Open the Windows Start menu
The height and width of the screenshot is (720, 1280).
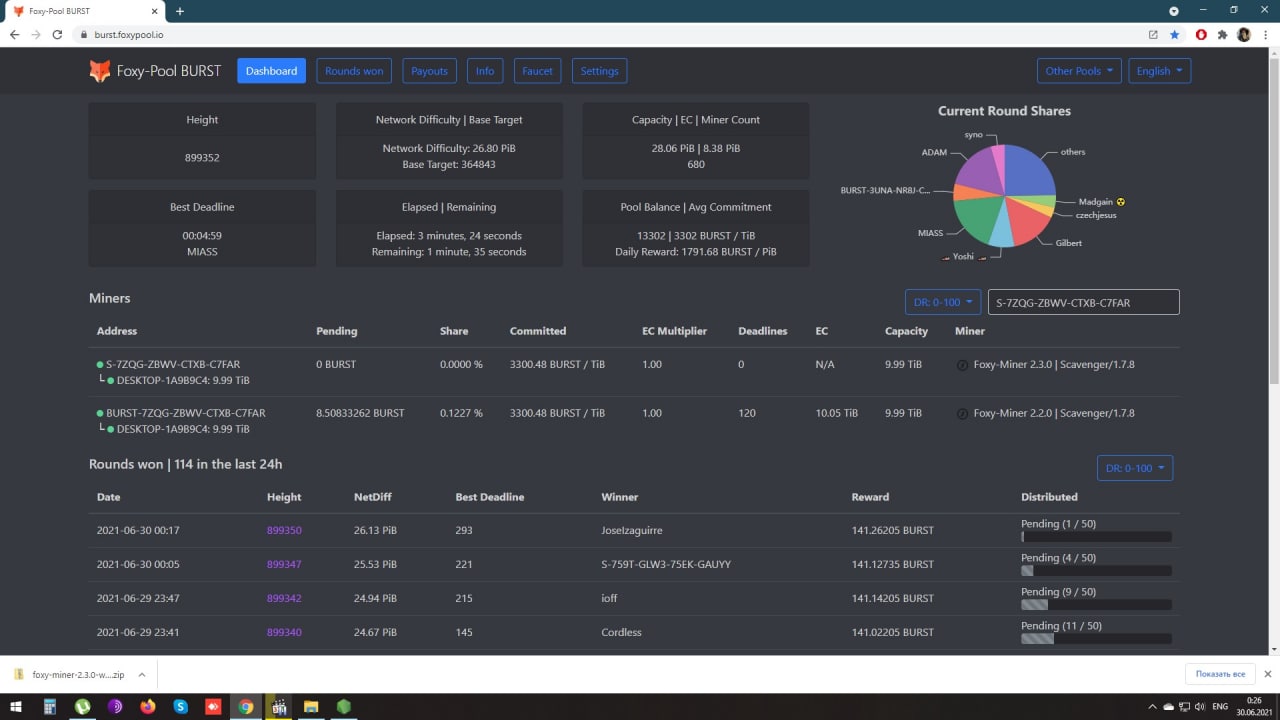click(15, 706)
